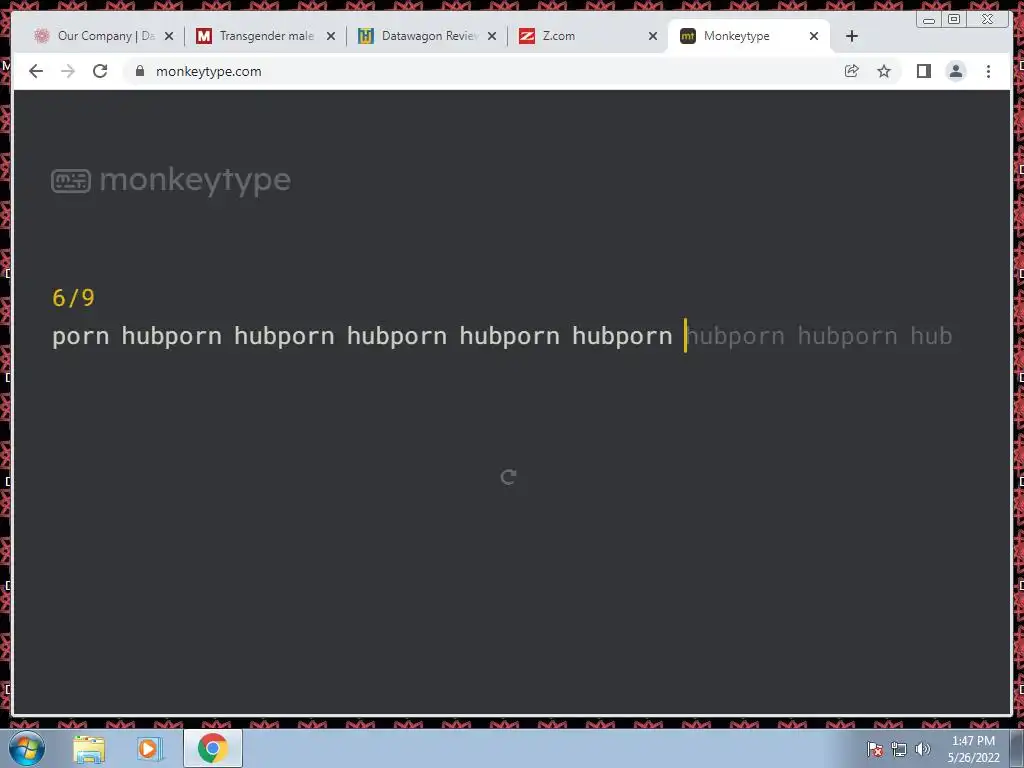Click the Show desktop strip
Screen dimensions: 1024x768
1017,748
